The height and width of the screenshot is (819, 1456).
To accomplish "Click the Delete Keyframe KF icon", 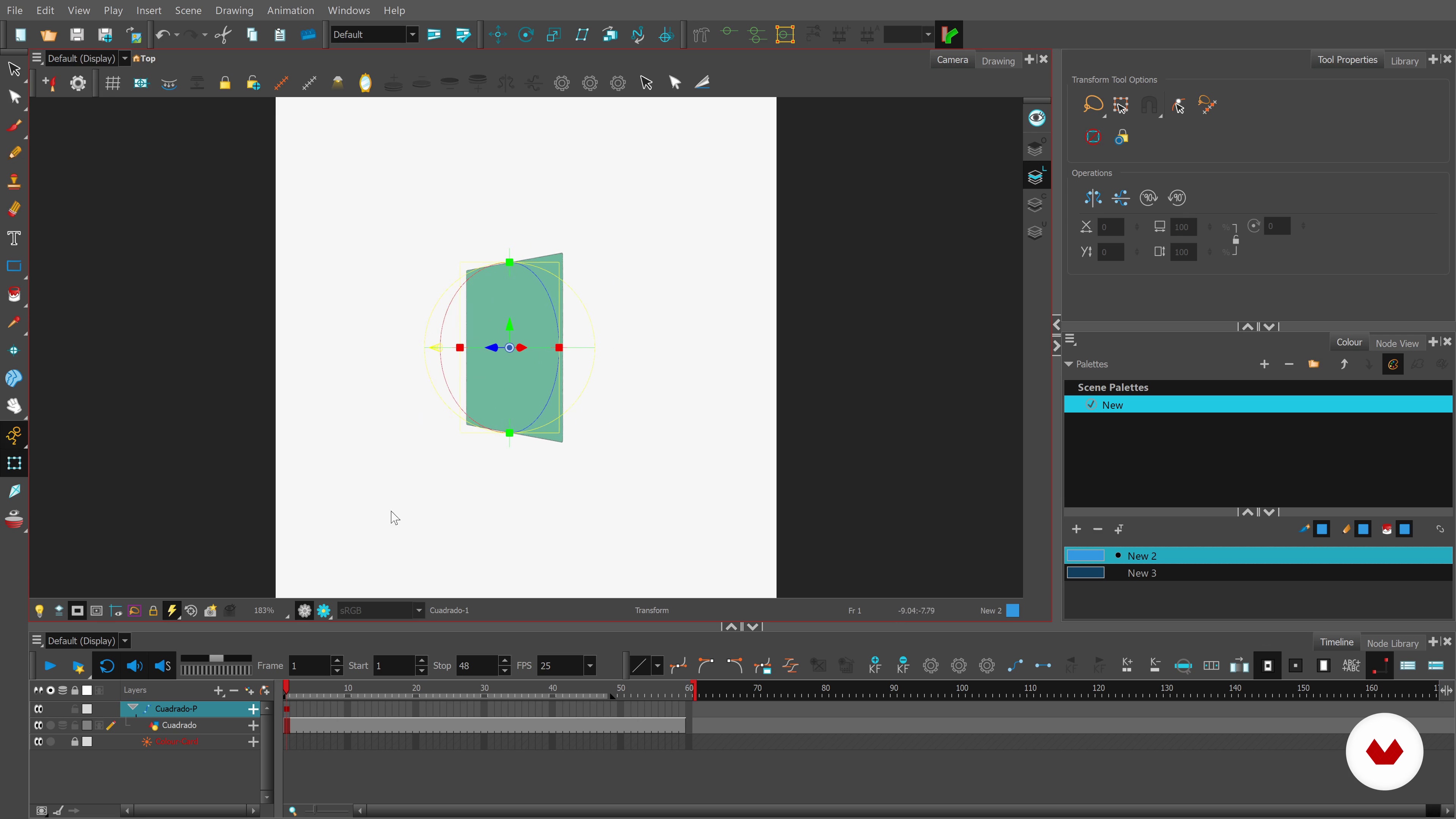I will click(903, 665).
